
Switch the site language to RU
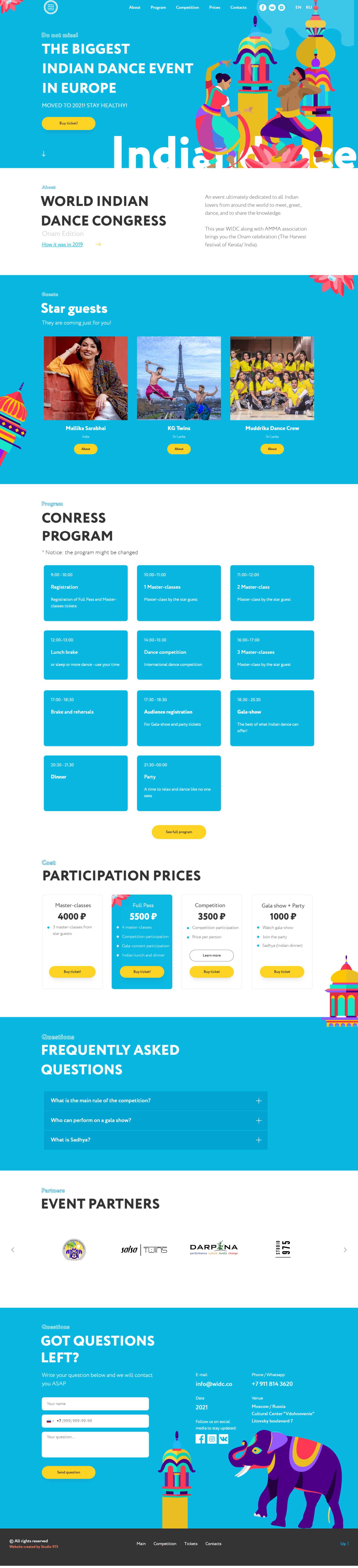tap(309, 7)
